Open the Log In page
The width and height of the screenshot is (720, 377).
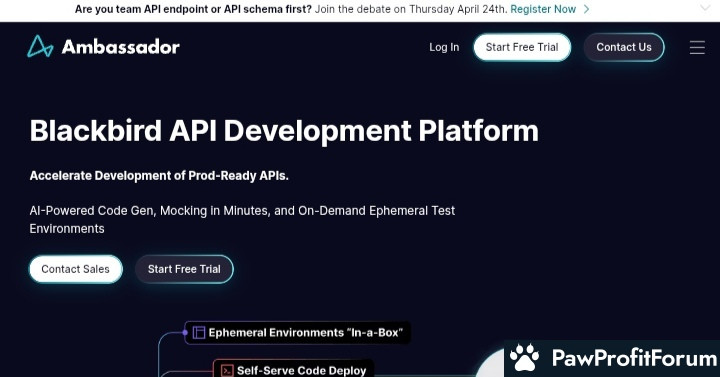[444, 47]
